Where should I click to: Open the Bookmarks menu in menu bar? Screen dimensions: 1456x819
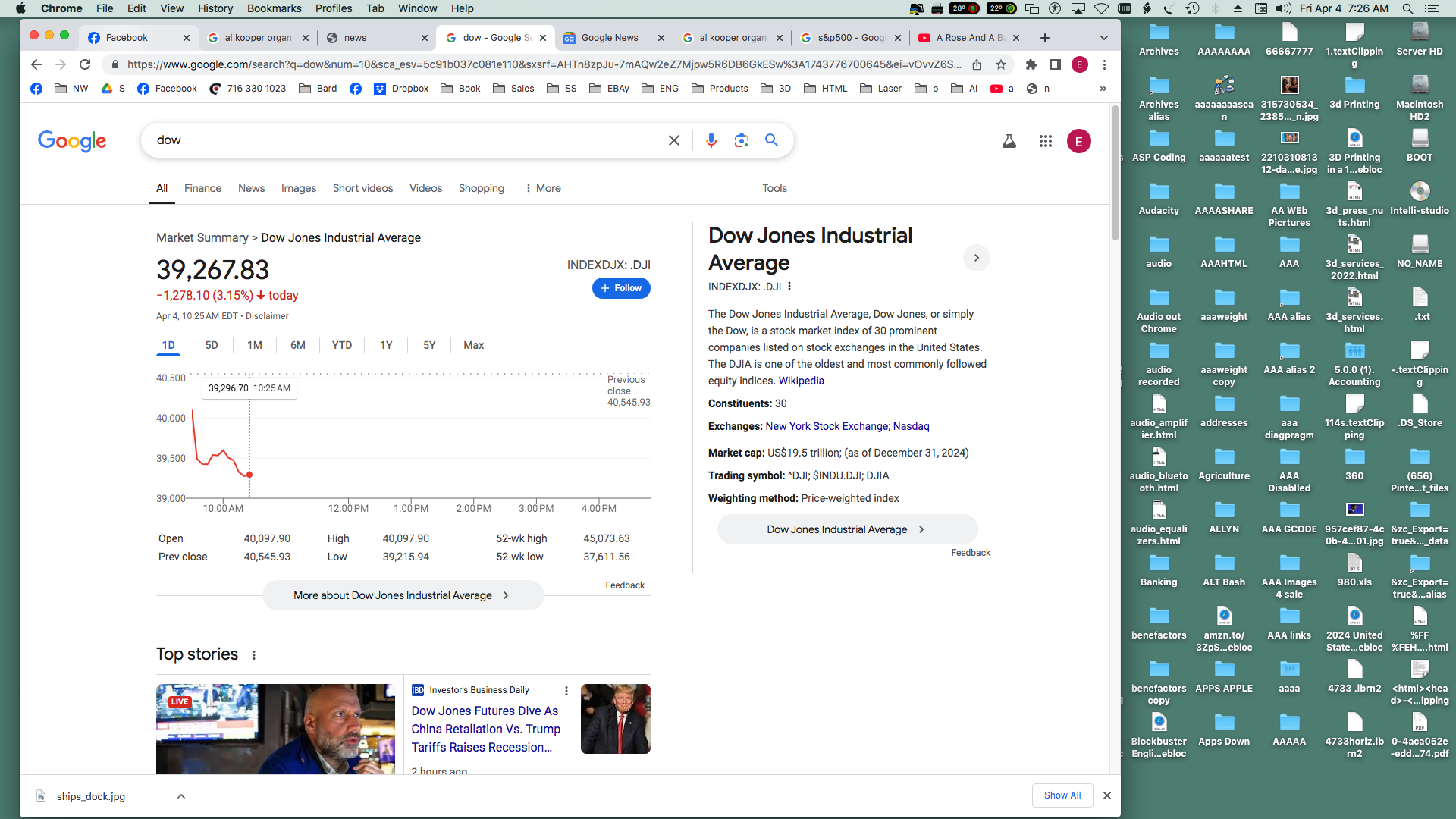(x=274, y=8)
